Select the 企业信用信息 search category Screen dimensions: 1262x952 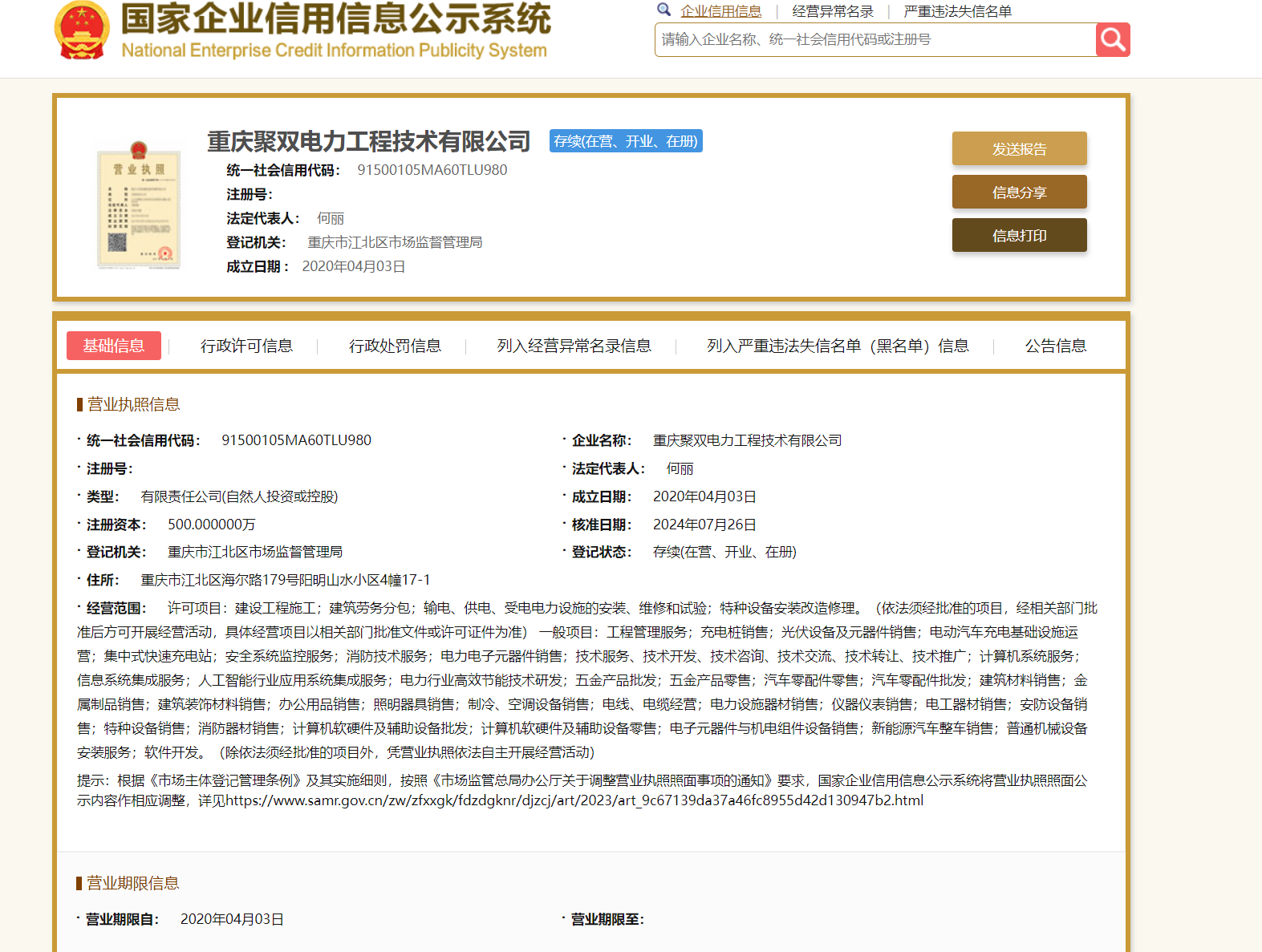[720, 11]
